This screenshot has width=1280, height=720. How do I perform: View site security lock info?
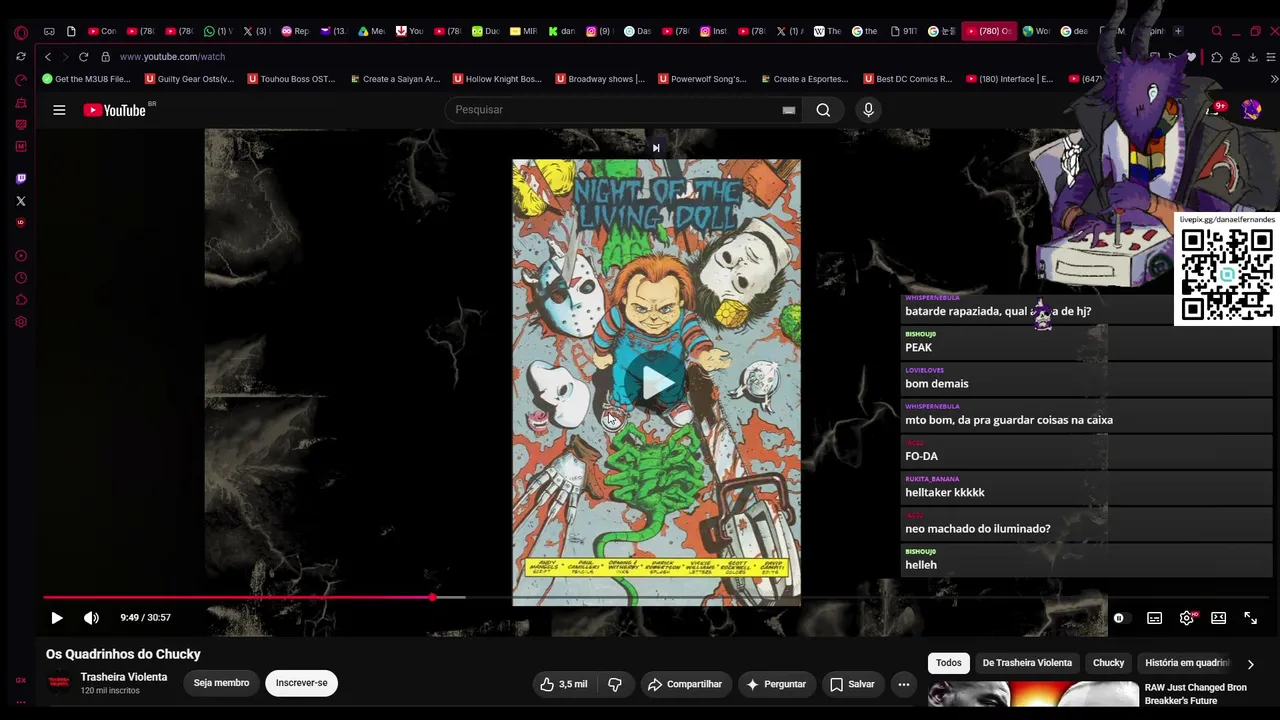click(105, 57)
